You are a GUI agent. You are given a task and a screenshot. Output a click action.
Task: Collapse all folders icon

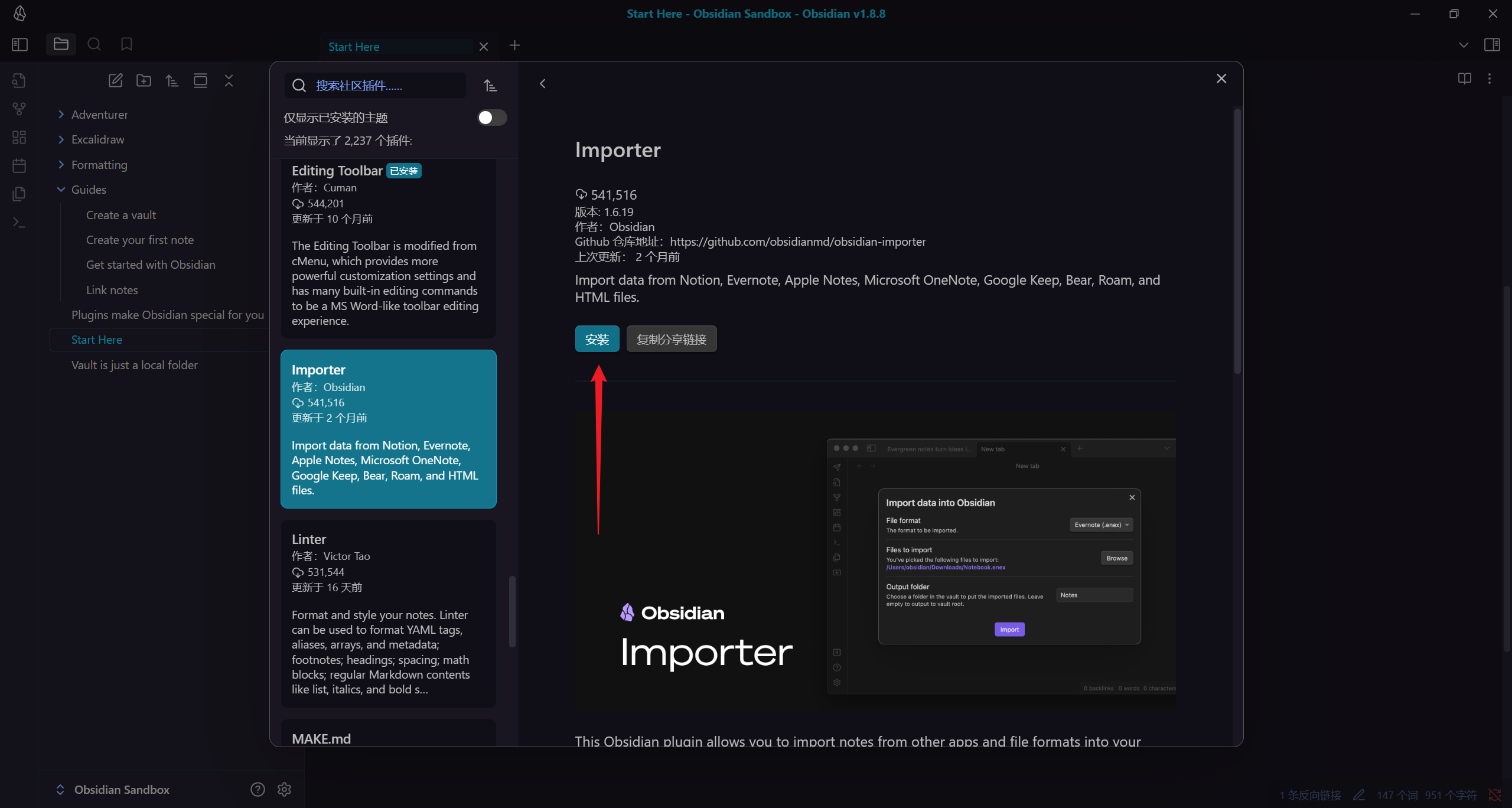point(229,80)
